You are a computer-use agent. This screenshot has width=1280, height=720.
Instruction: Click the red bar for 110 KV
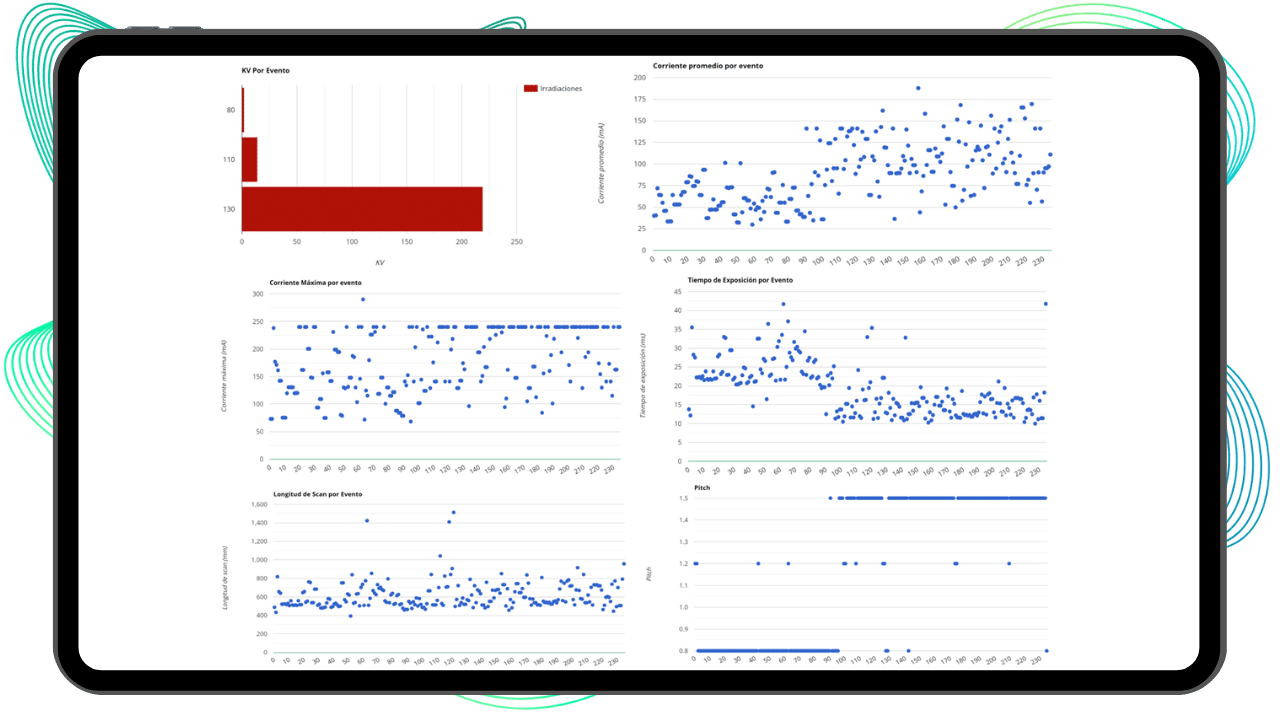click(x=249, y=159)
